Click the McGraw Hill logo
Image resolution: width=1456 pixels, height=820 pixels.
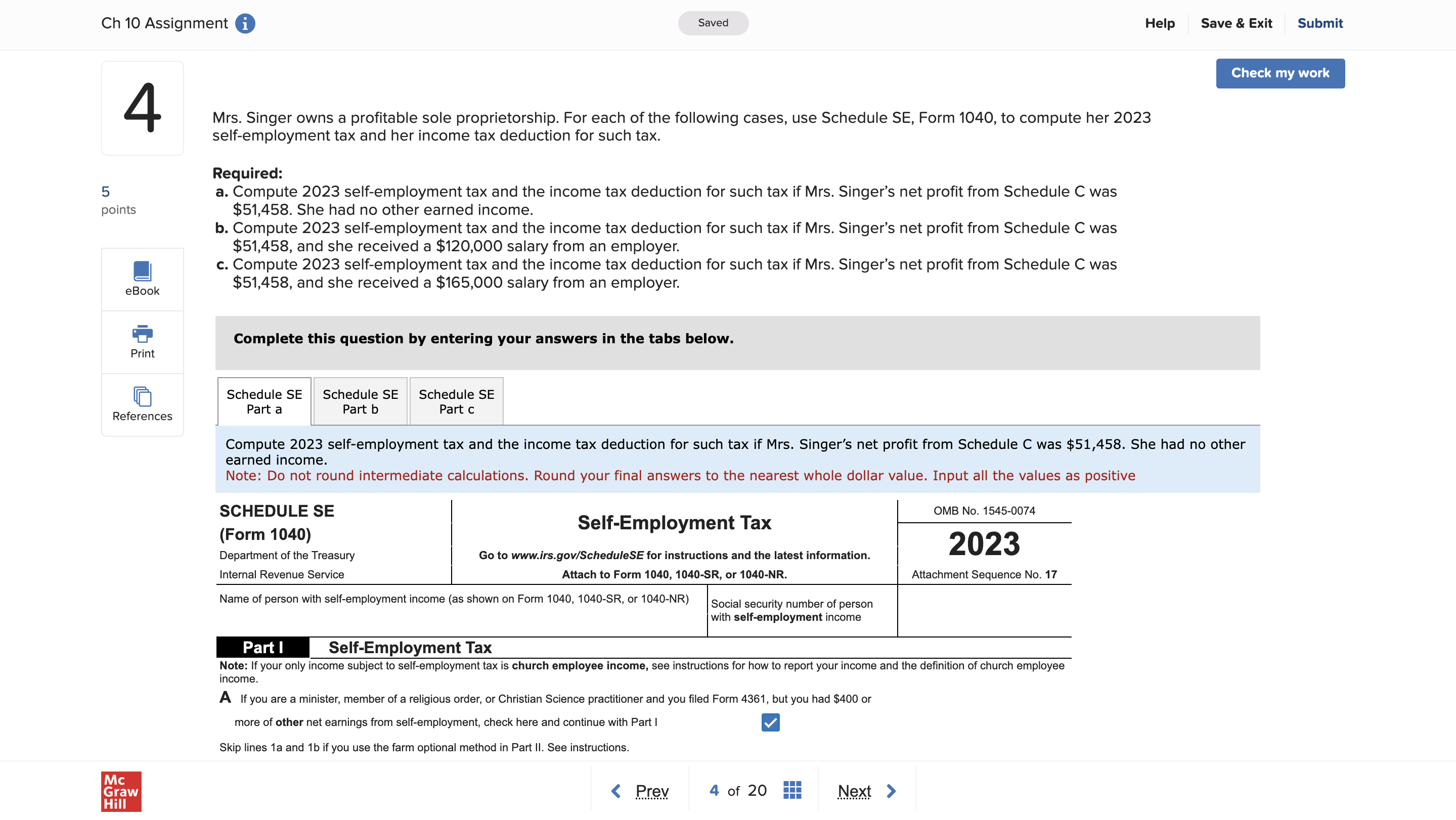[121, 791]
